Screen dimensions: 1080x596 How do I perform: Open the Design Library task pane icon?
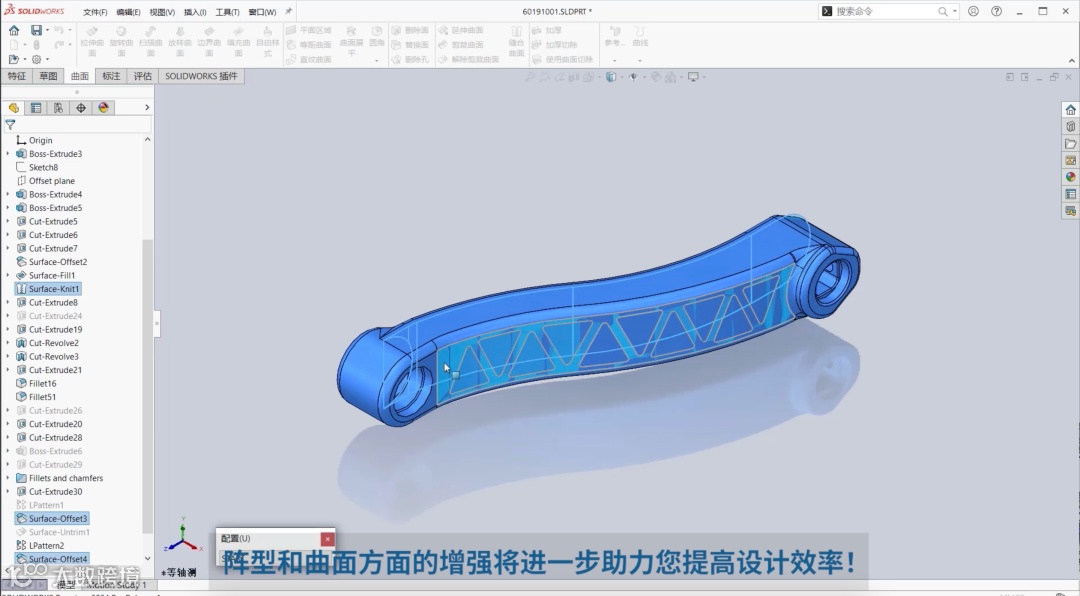point(1070,127)
